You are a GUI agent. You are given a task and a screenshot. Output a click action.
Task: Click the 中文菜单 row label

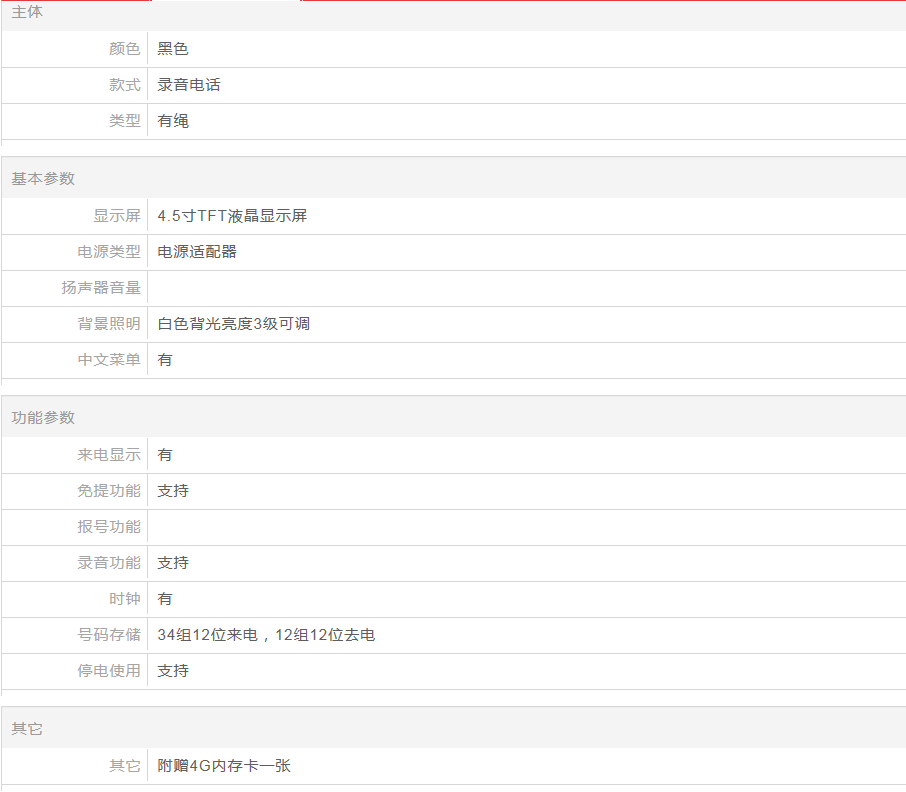(109, 360)
